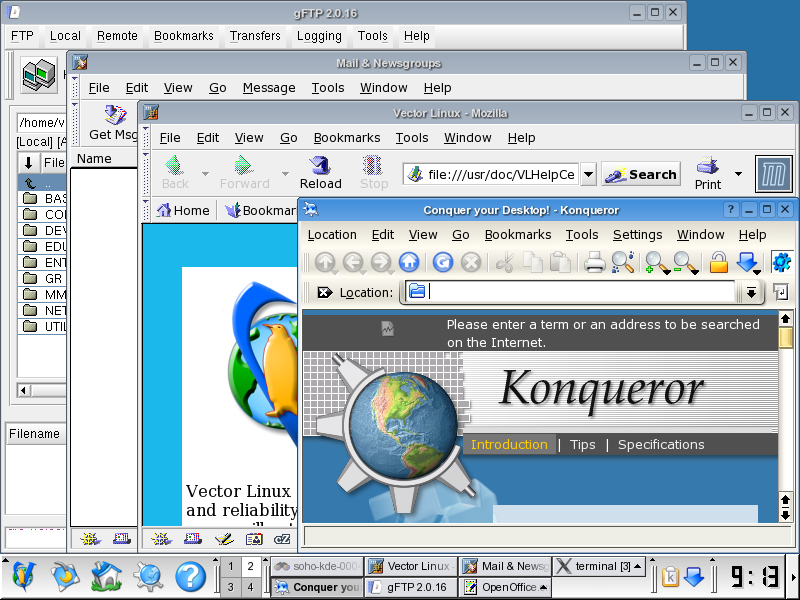Screen dimensions: 800x600
Task: Expand the Konqueror location history dropdown
Action: click(x=751, y=292)
